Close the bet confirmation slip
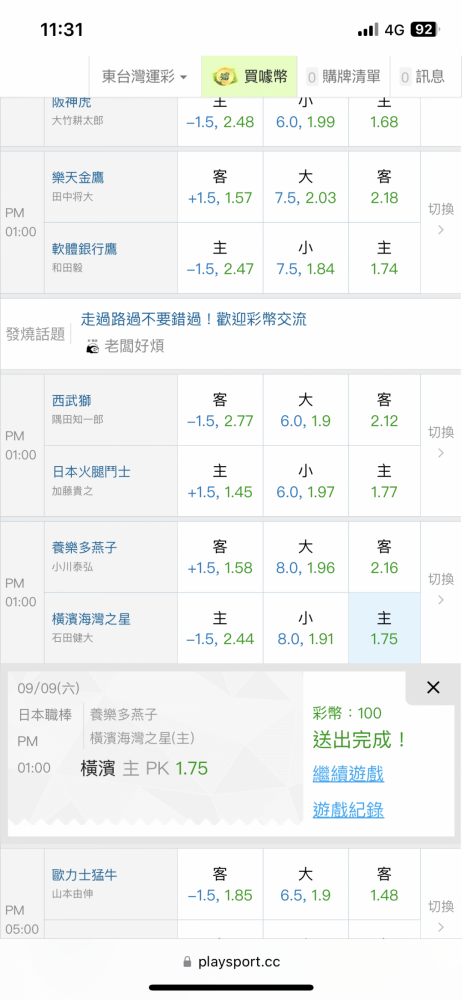The image size is (462, 1000). pos(433,688)
